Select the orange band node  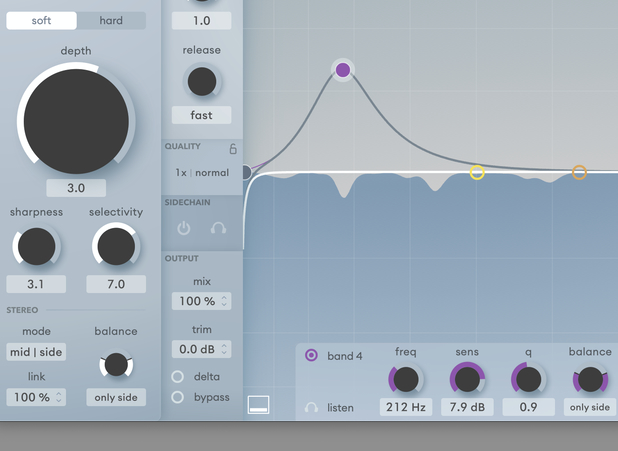[579, 173]
